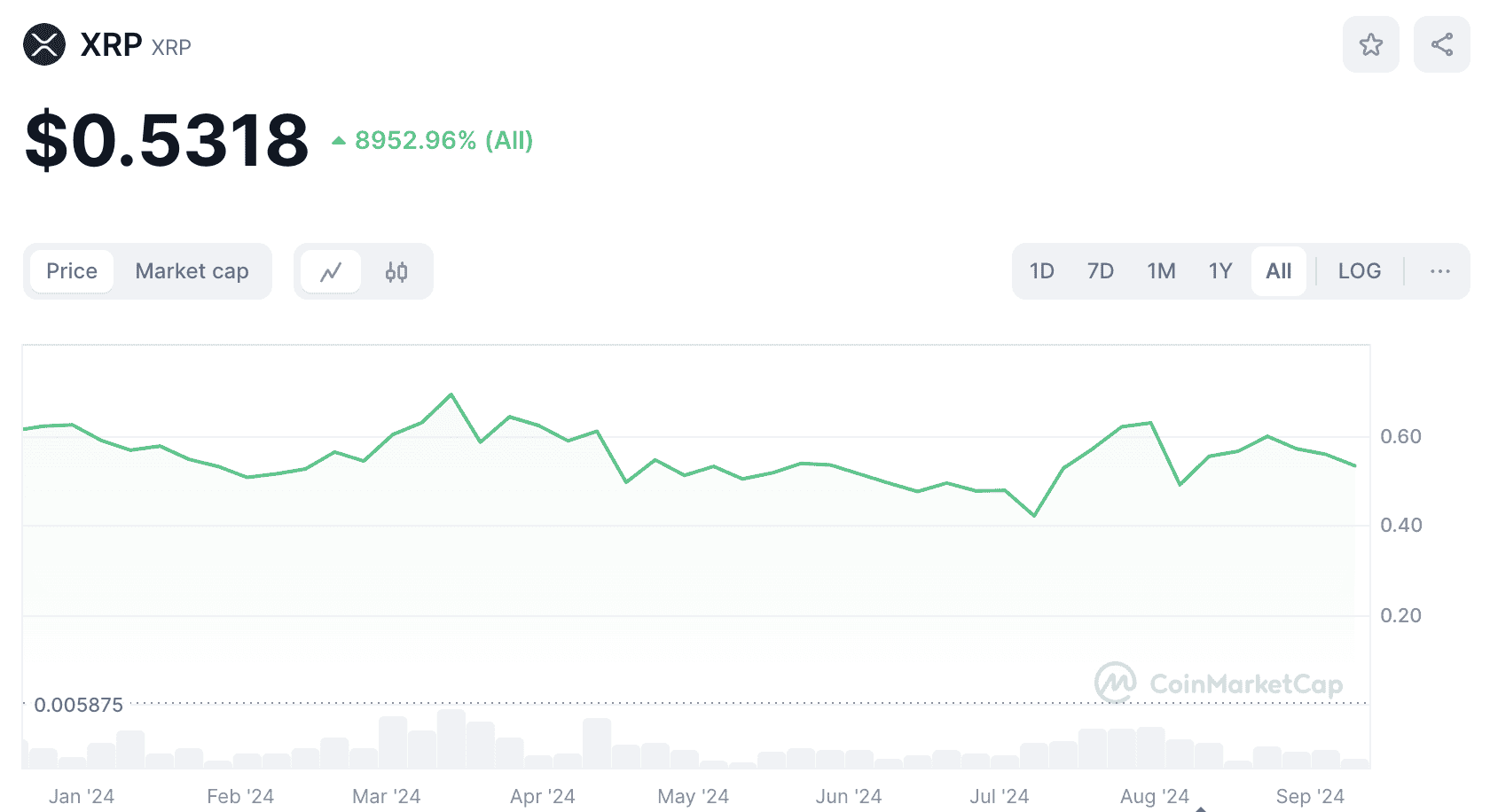1490x812 pixels.
Task: Set chart range to 1M
Action: click(x=1161, y=271)
